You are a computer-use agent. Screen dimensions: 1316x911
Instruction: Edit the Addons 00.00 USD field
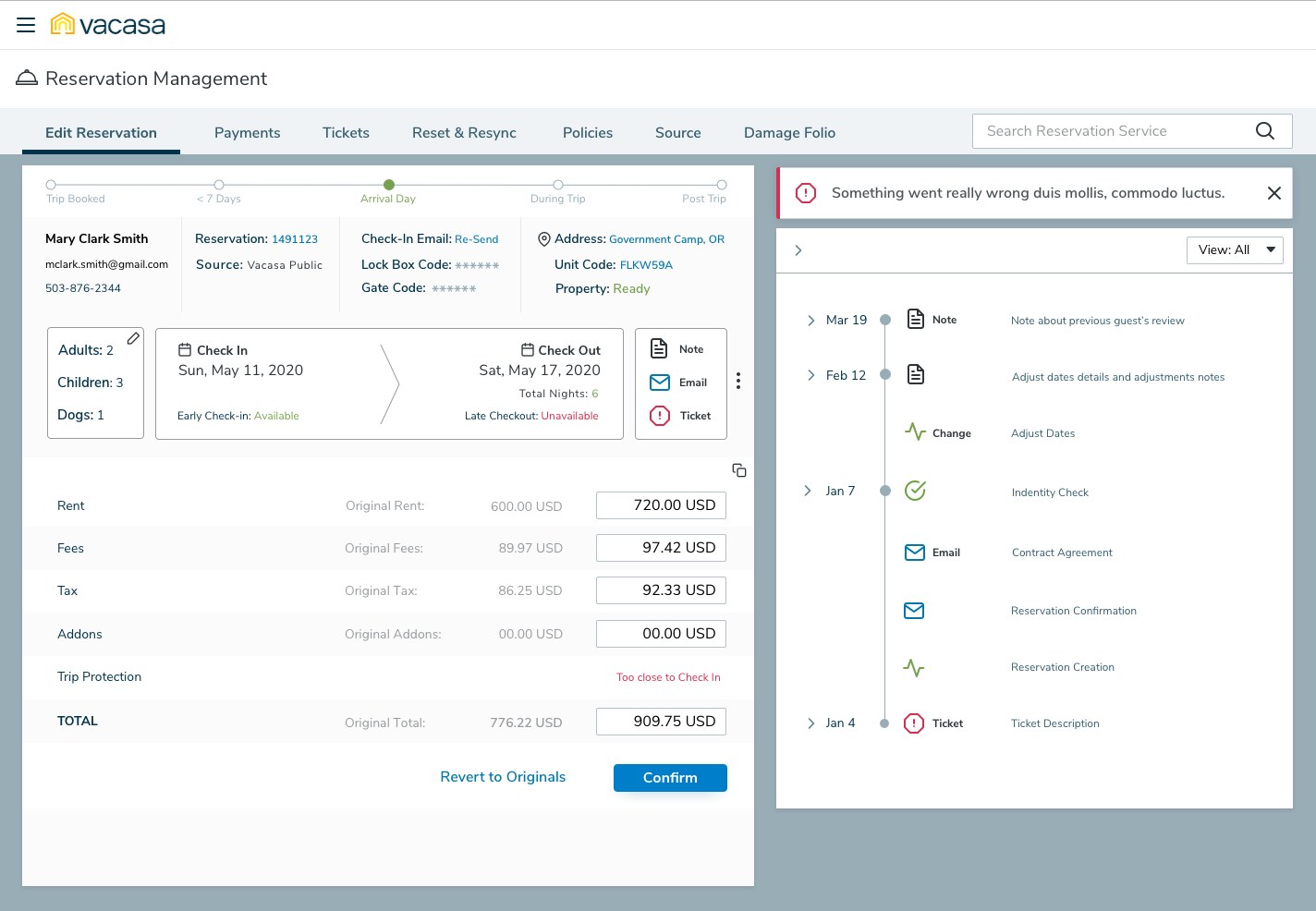(x=661, y=634)
